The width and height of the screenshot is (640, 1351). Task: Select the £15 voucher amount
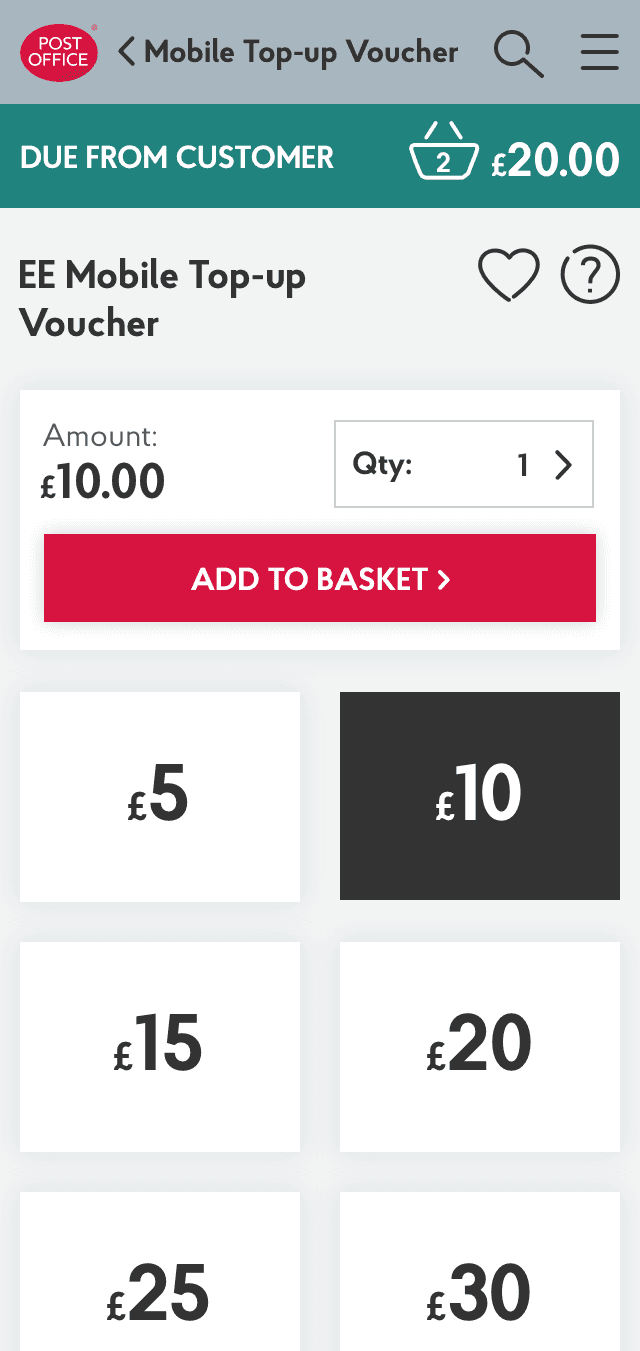pyautogui.click(x=160, y=1046)
